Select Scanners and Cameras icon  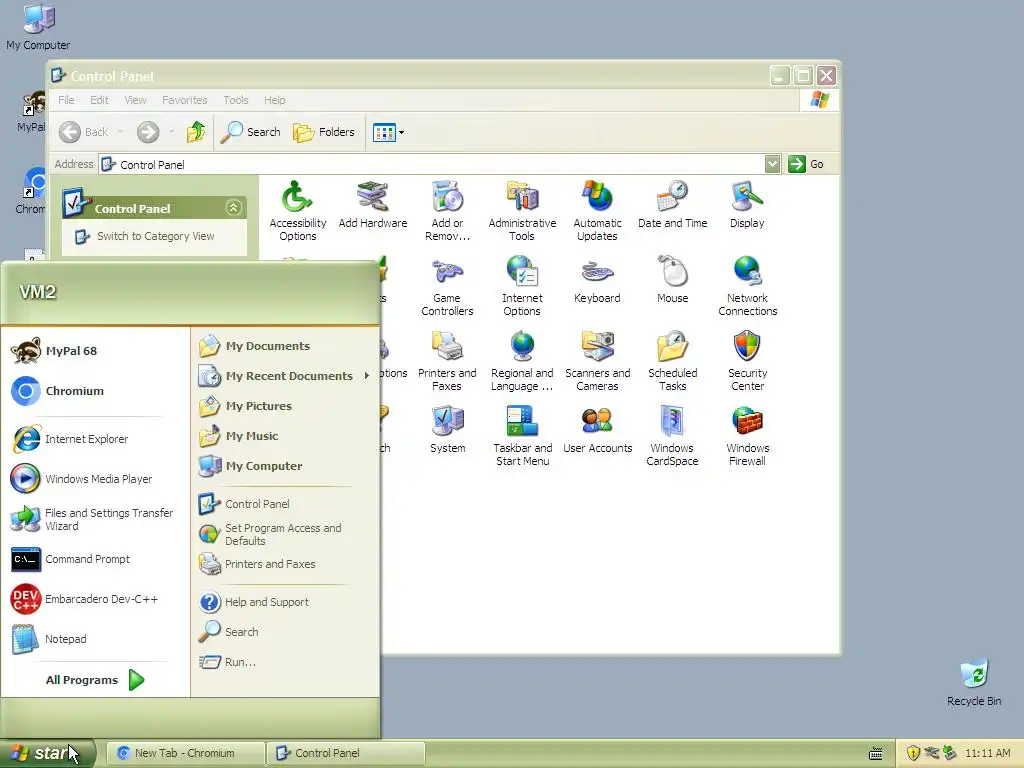pyautogui.click(x=598, y=361)
